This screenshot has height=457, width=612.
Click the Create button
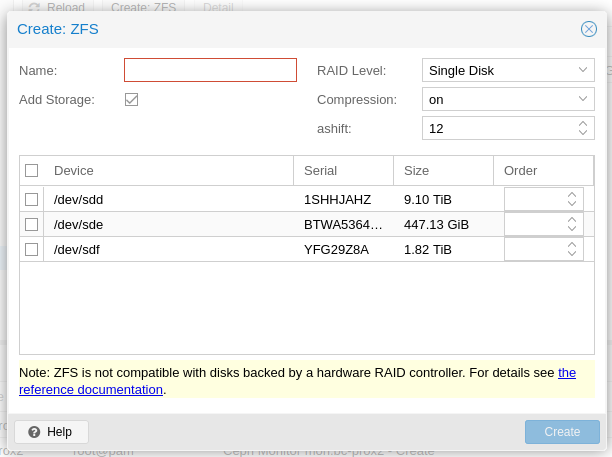coord(562,432)
